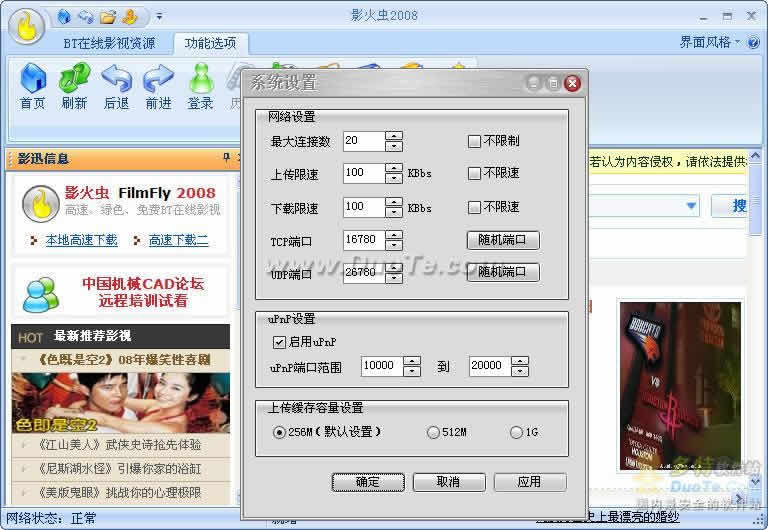The image size is (768, 530).
Task: Open the 界面风格 style dropdown
Action: 709,42
